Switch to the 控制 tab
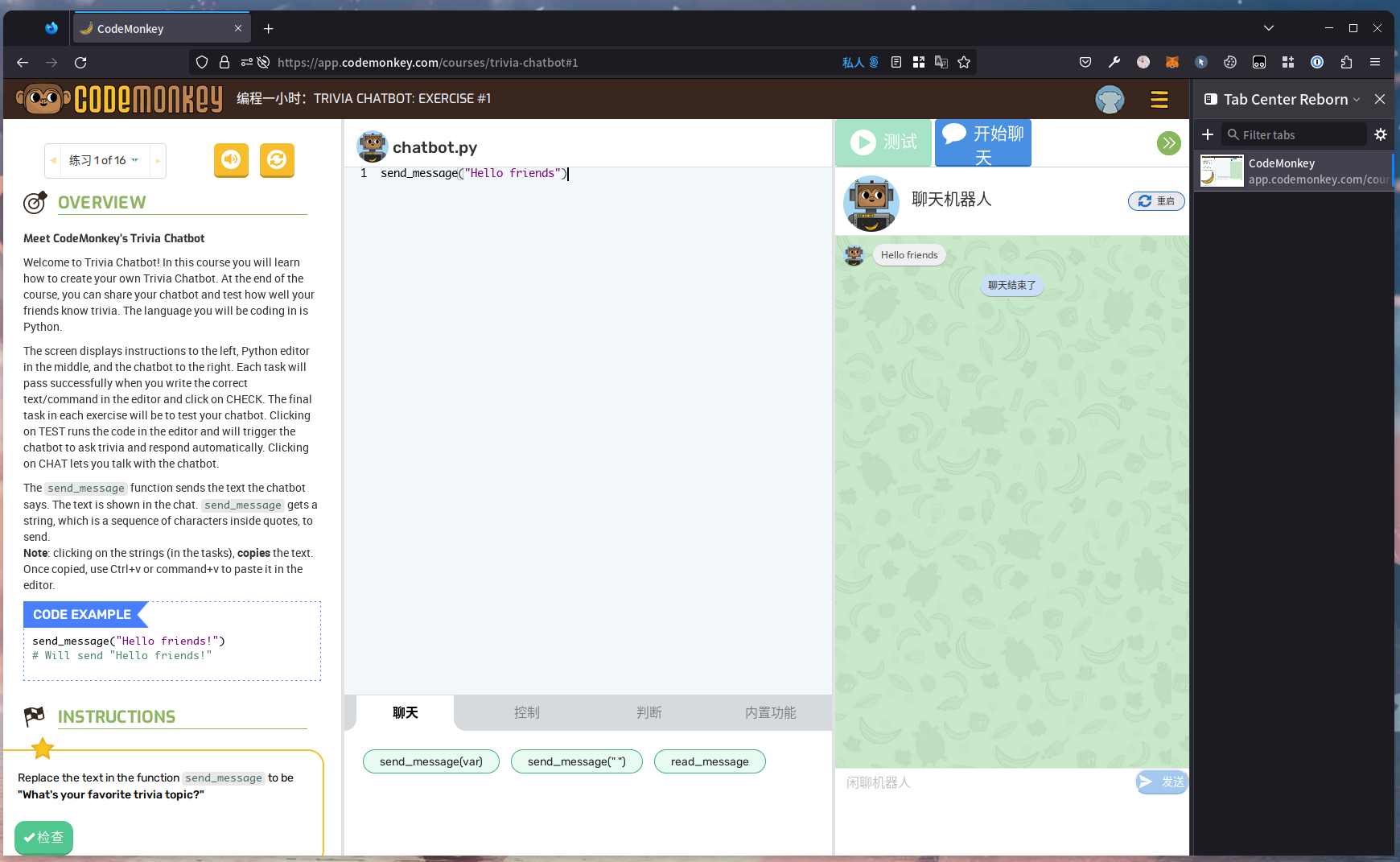This screenshot has height=862, width=1400. point(527,713)
